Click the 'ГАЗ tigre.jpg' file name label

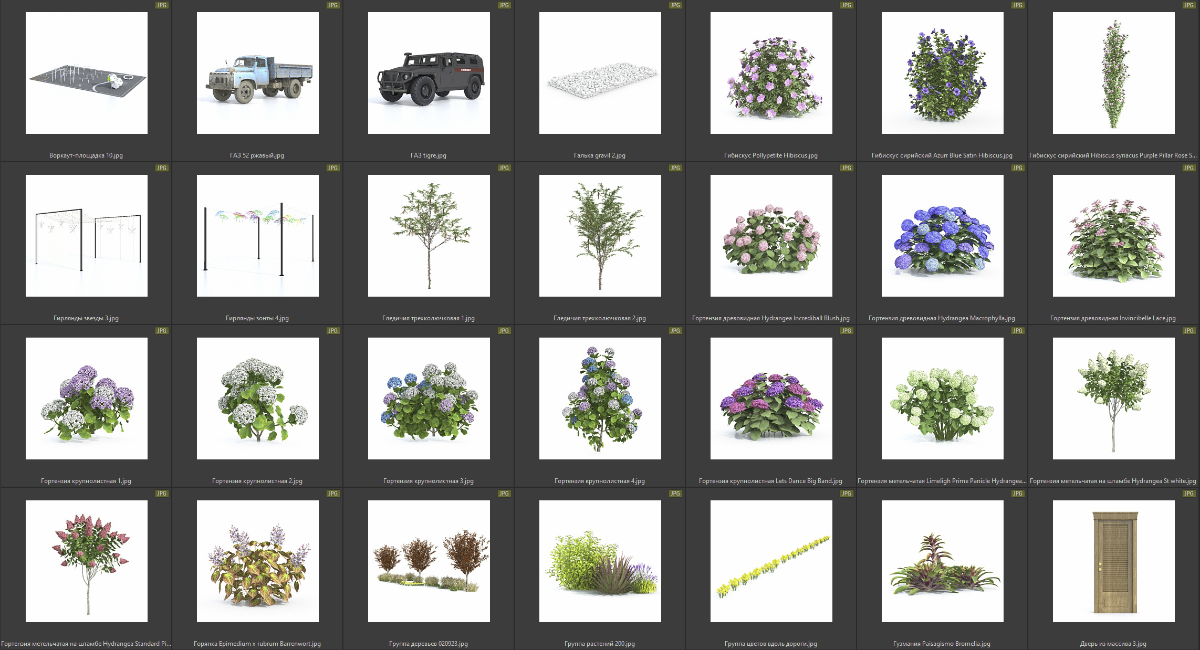(x=428, y=156)
